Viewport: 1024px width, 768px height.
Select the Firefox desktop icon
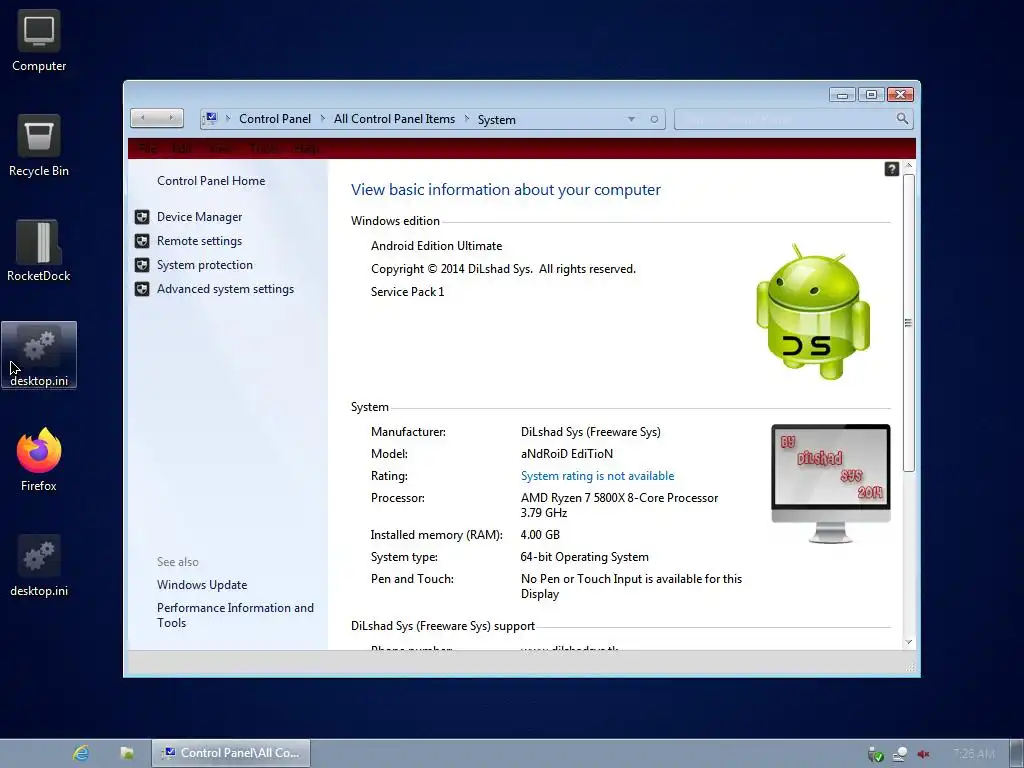[x=39, y=460]
